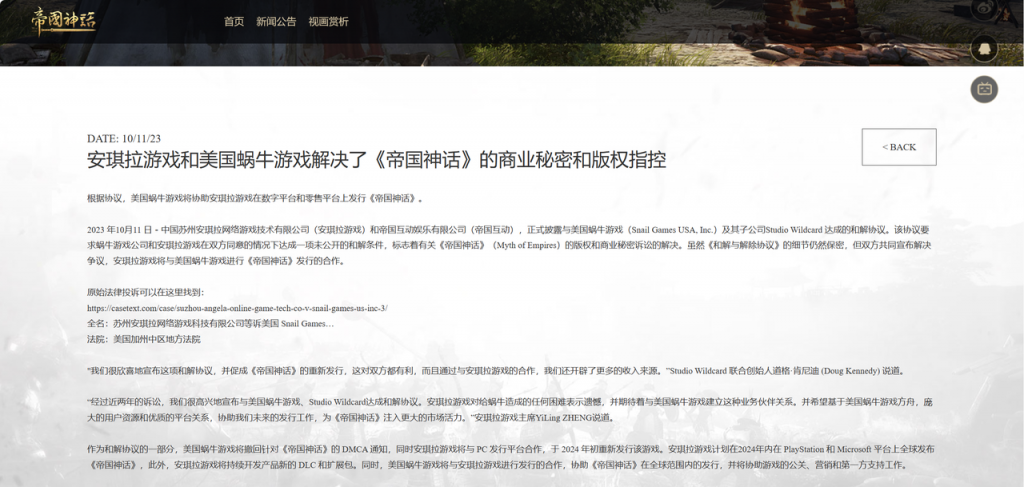Click the line 法院: 美国加州中区地方法院
Image resolution: width=1024 pixels, height=487 pixels.
coord(144,339)
